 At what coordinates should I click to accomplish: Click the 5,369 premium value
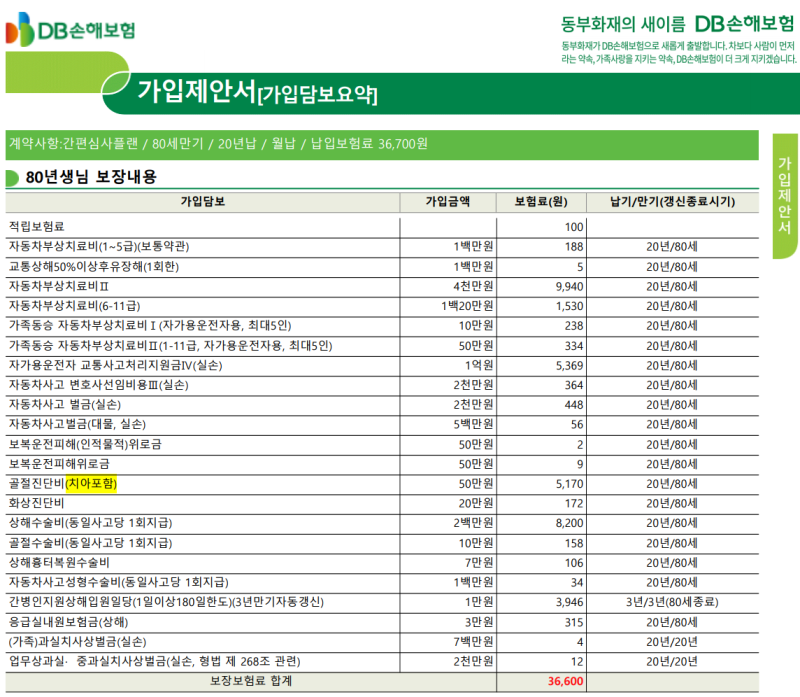tap(569, 366)
